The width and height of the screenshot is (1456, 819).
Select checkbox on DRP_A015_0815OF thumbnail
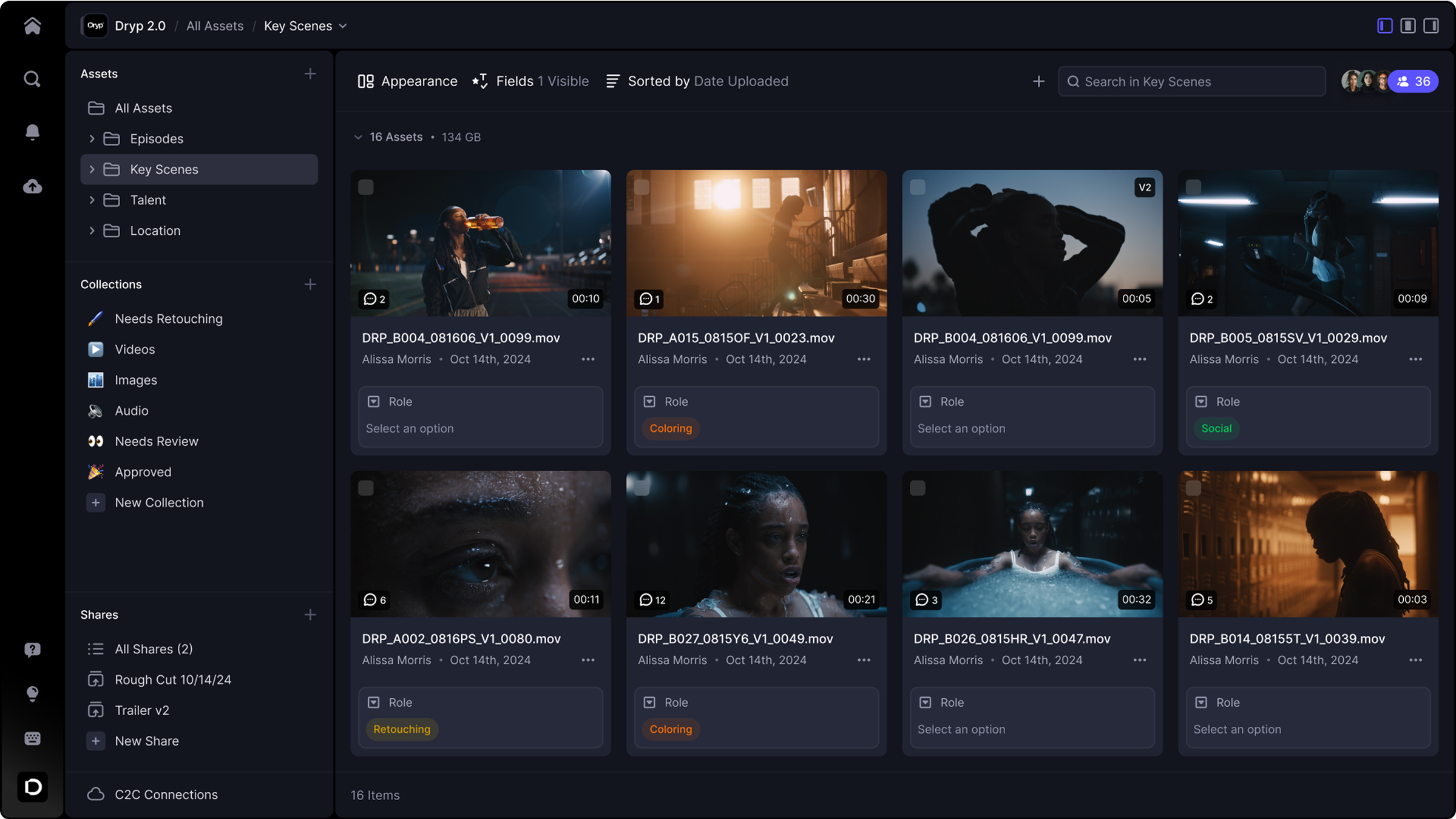(x=642, y=187)
